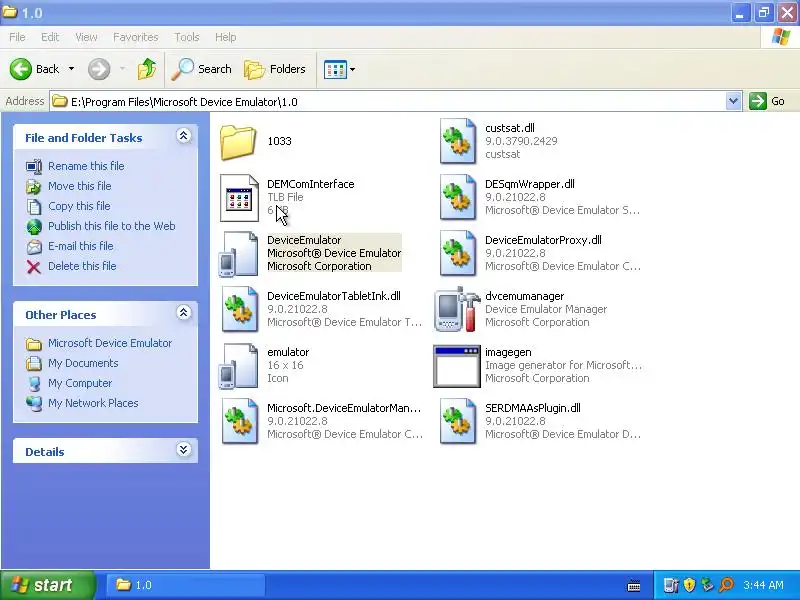Select the custsat.dll file icon
Image resolution: width=800 pixels, height=600 pixels.
(x=458, y=141)
